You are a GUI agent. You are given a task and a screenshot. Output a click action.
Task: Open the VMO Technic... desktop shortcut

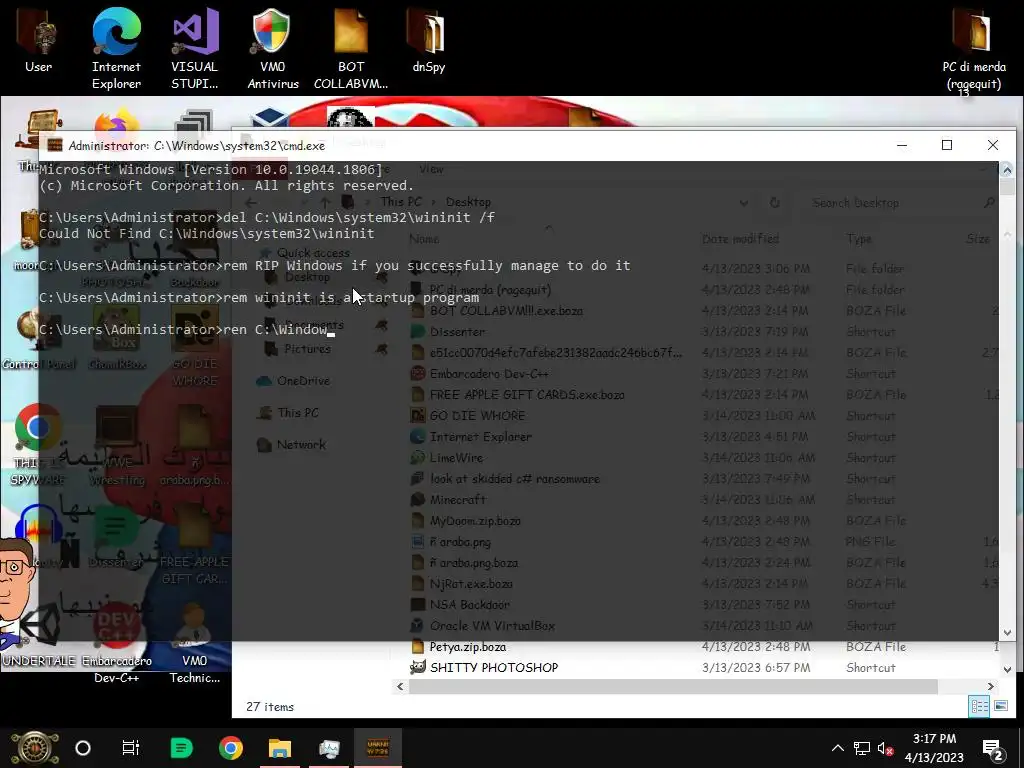pos(195,643)
